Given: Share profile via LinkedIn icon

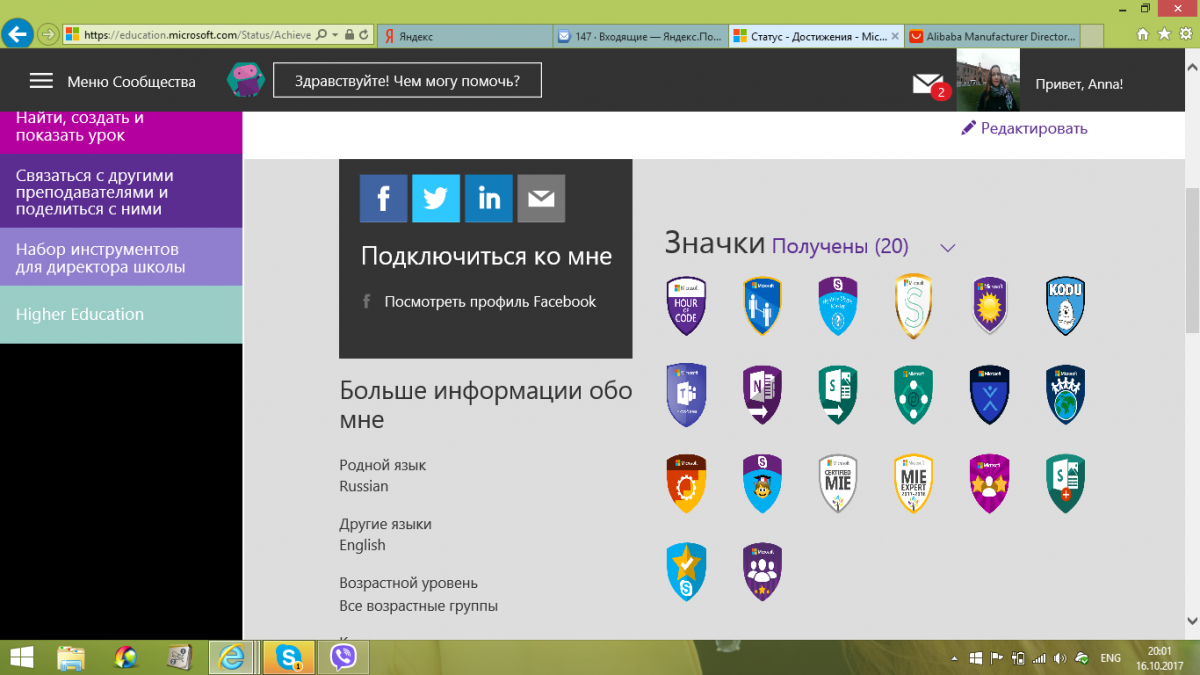Looking at the screenshot, I should pos(489,198).
